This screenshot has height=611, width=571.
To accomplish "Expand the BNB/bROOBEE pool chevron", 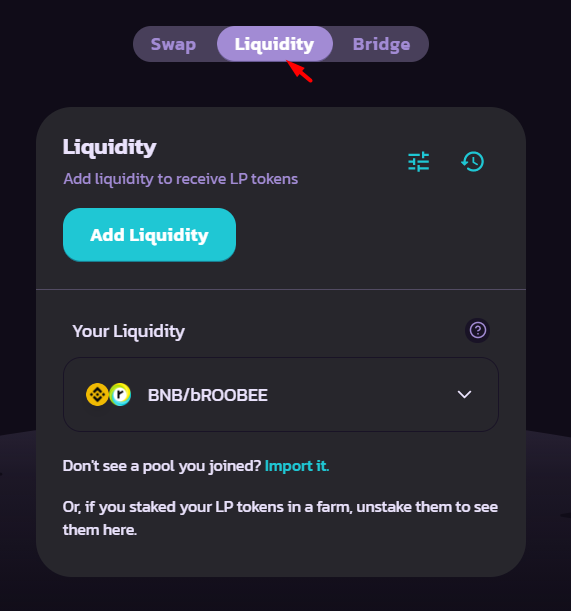I will coord(464,394).
